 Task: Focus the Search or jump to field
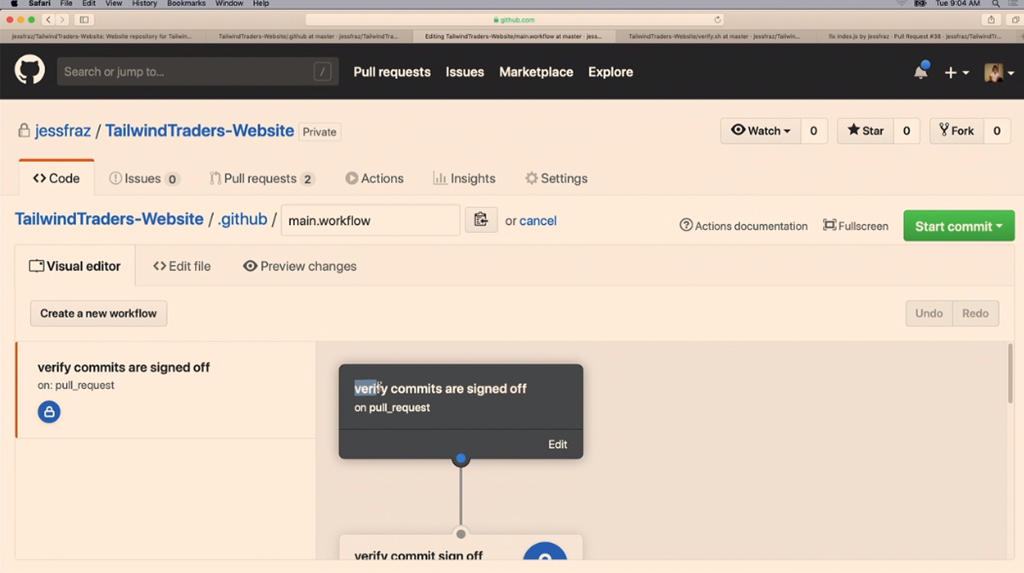pos(197,72)
